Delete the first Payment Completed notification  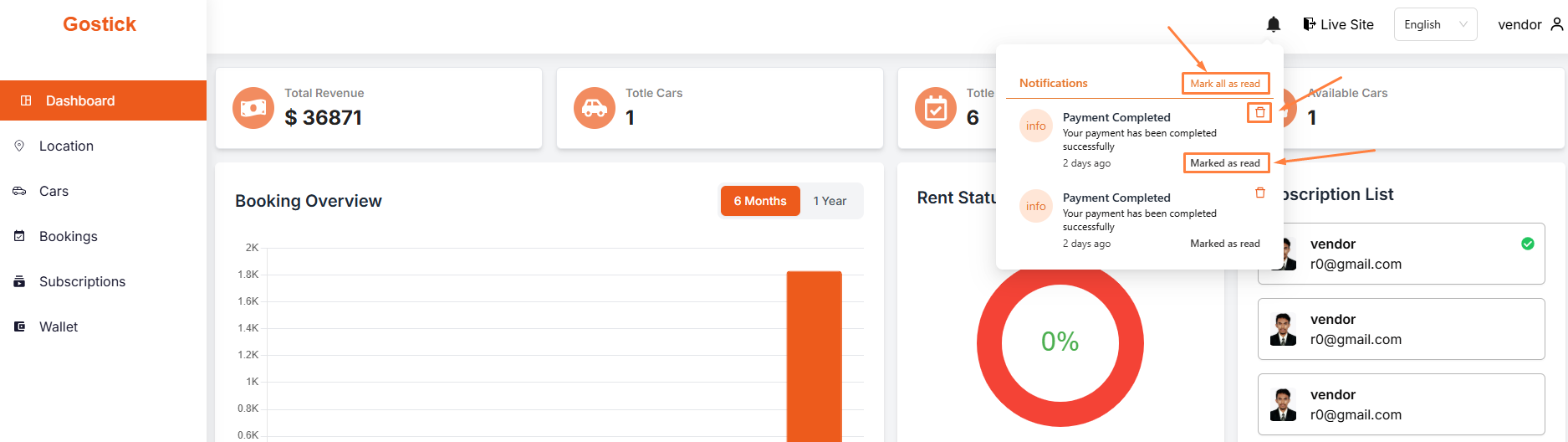tap(1259, 112)
